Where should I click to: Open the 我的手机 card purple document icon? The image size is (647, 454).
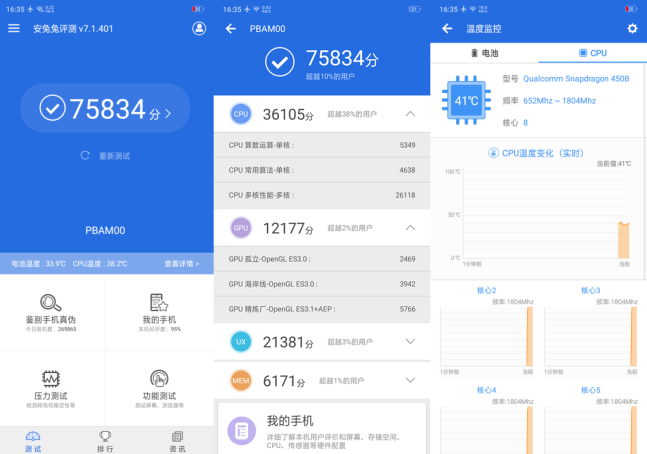click(x=241, y=431)
